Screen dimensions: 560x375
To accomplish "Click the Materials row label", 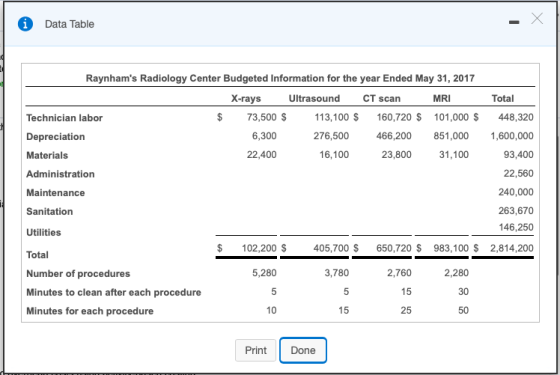I will point(47,155).
